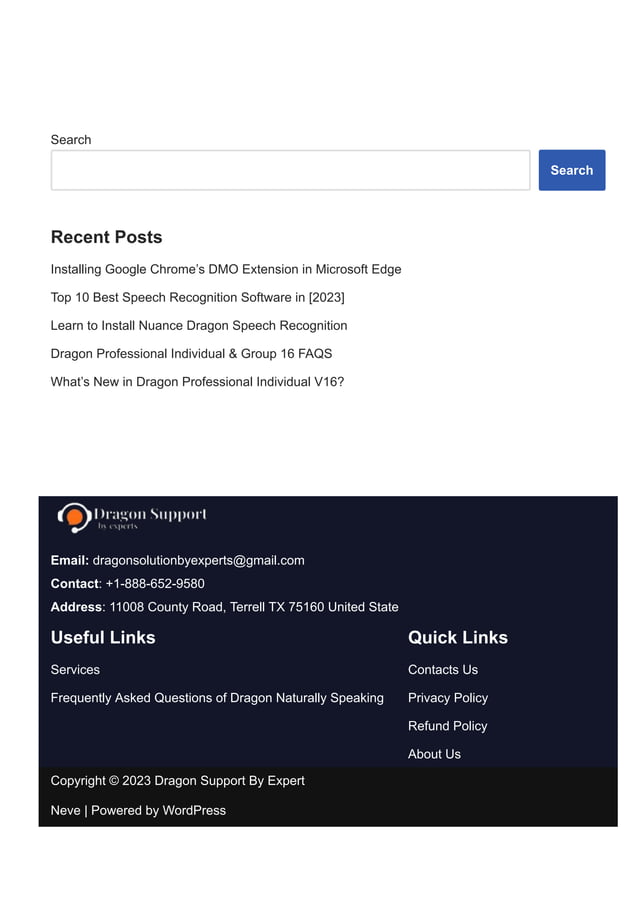
Task: Click the Dragon Support headset logo
Action: 74,517
